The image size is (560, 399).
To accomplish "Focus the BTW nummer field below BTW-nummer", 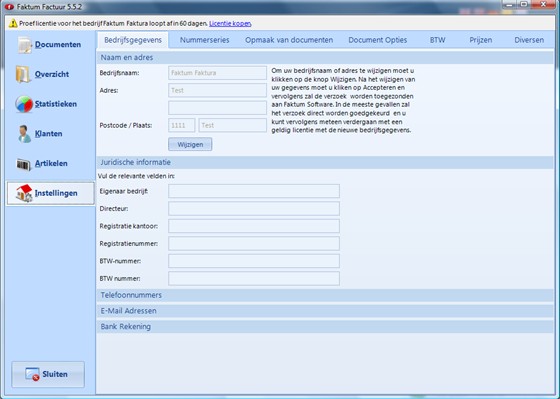I will [x=254, y=279].
